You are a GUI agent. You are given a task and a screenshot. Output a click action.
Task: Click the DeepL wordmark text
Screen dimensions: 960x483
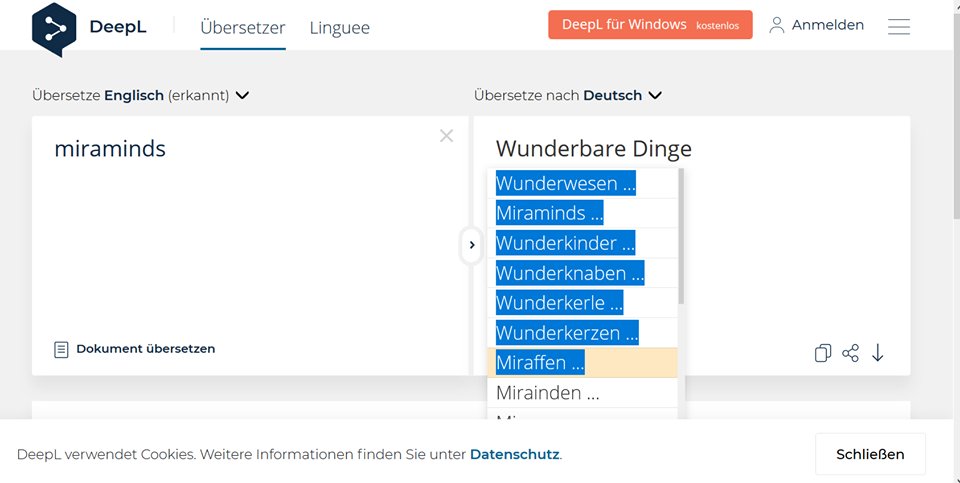118,27
